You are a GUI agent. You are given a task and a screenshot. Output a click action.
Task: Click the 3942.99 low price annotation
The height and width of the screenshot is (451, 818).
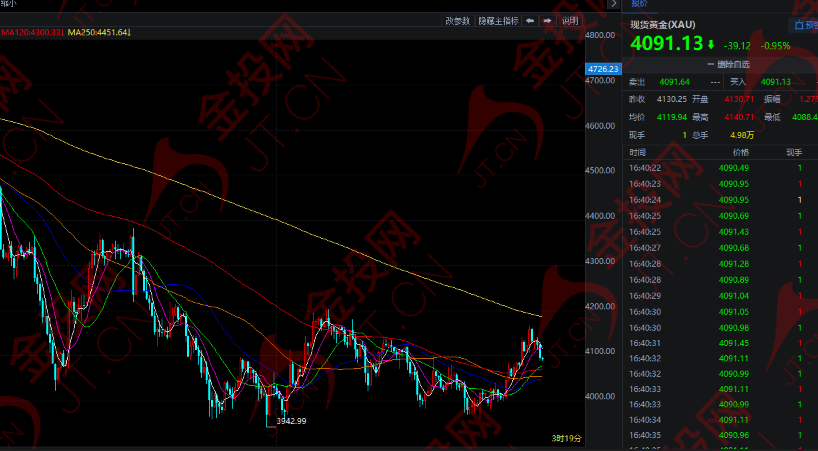tap(291, 421)
